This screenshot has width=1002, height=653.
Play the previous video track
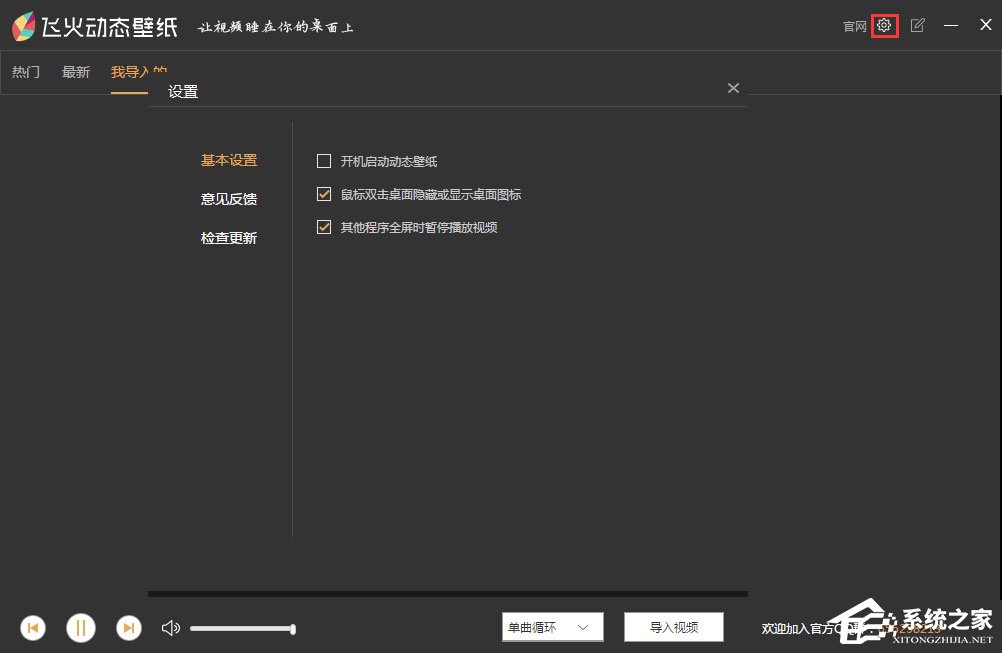(x=33, y=628)
